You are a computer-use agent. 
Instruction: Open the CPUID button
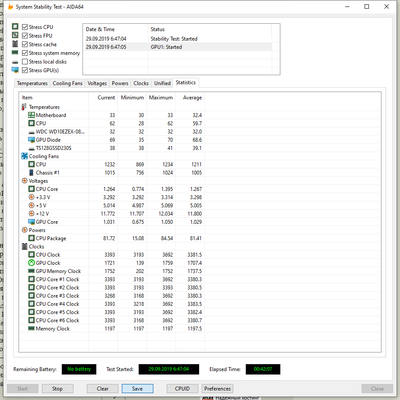pyautogui.click(x=182, y=389)
